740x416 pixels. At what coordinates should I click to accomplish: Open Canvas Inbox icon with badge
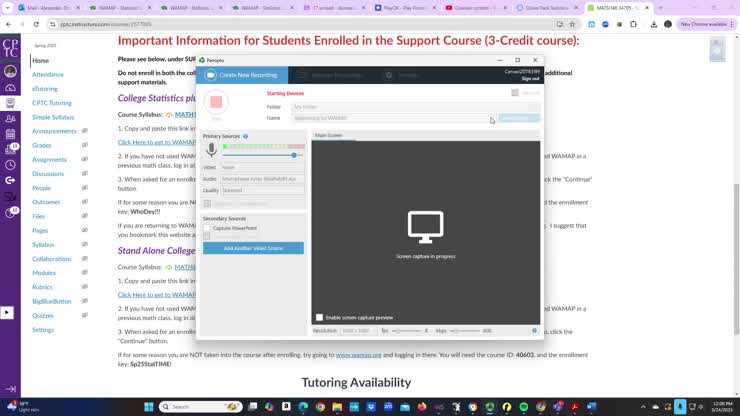[x=10, y=150]
